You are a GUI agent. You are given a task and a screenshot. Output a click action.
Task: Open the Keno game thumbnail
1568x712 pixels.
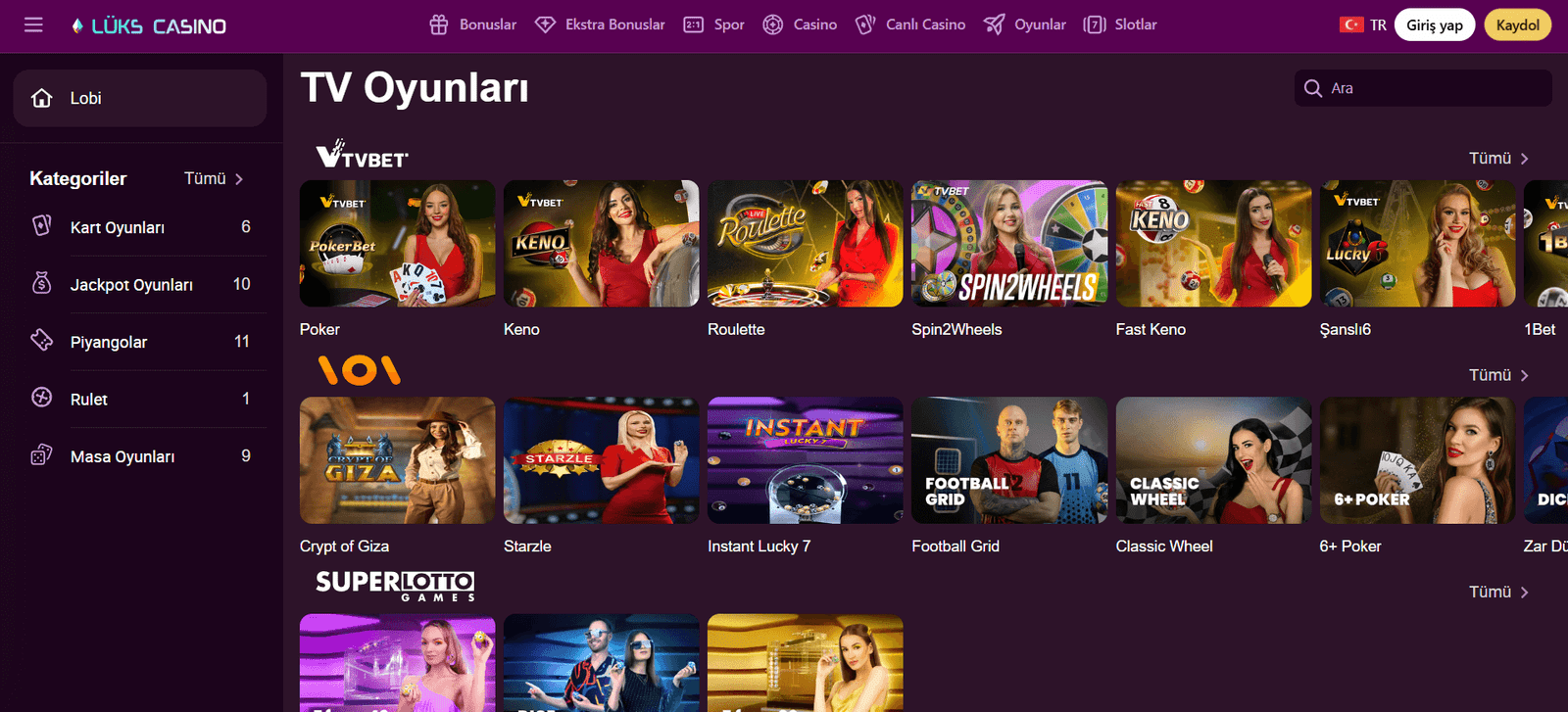[602, 244]
